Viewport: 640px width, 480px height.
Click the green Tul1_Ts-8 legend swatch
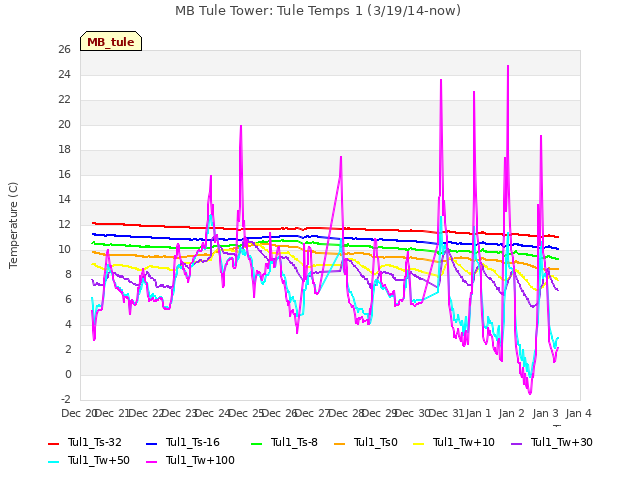256,443
